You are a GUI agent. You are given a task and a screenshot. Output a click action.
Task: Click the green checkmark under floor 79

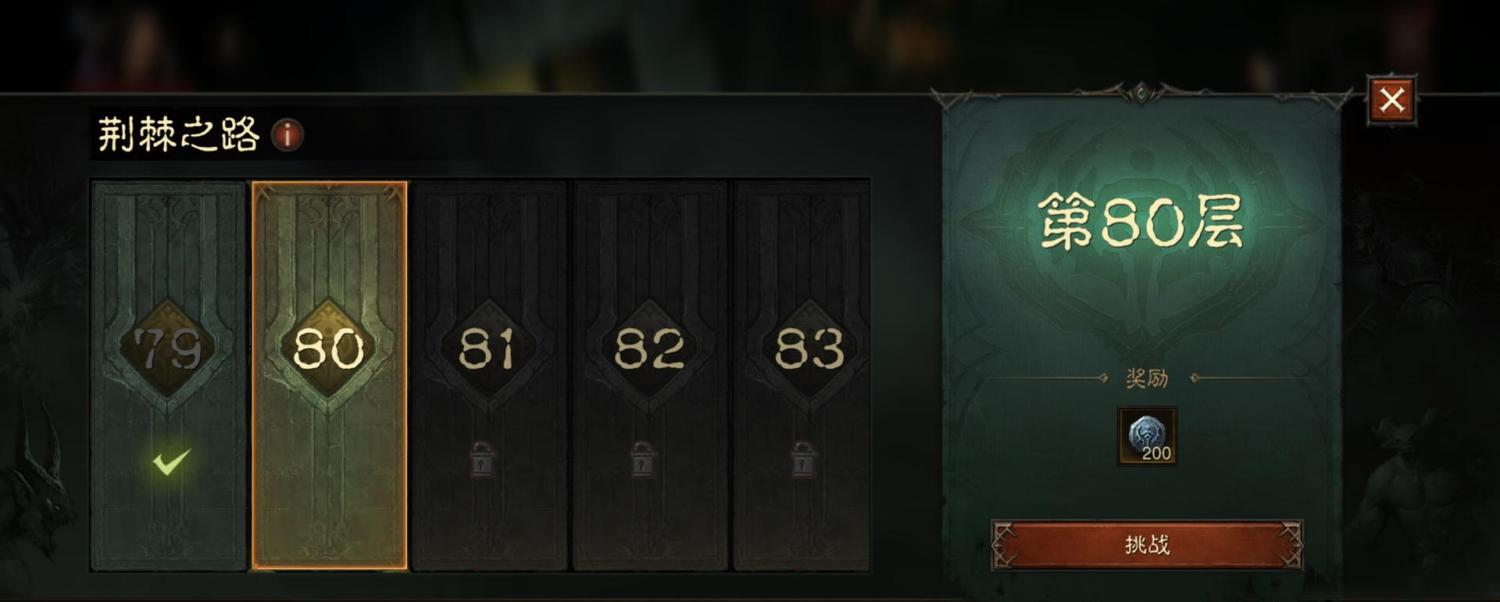coord(171,462)
